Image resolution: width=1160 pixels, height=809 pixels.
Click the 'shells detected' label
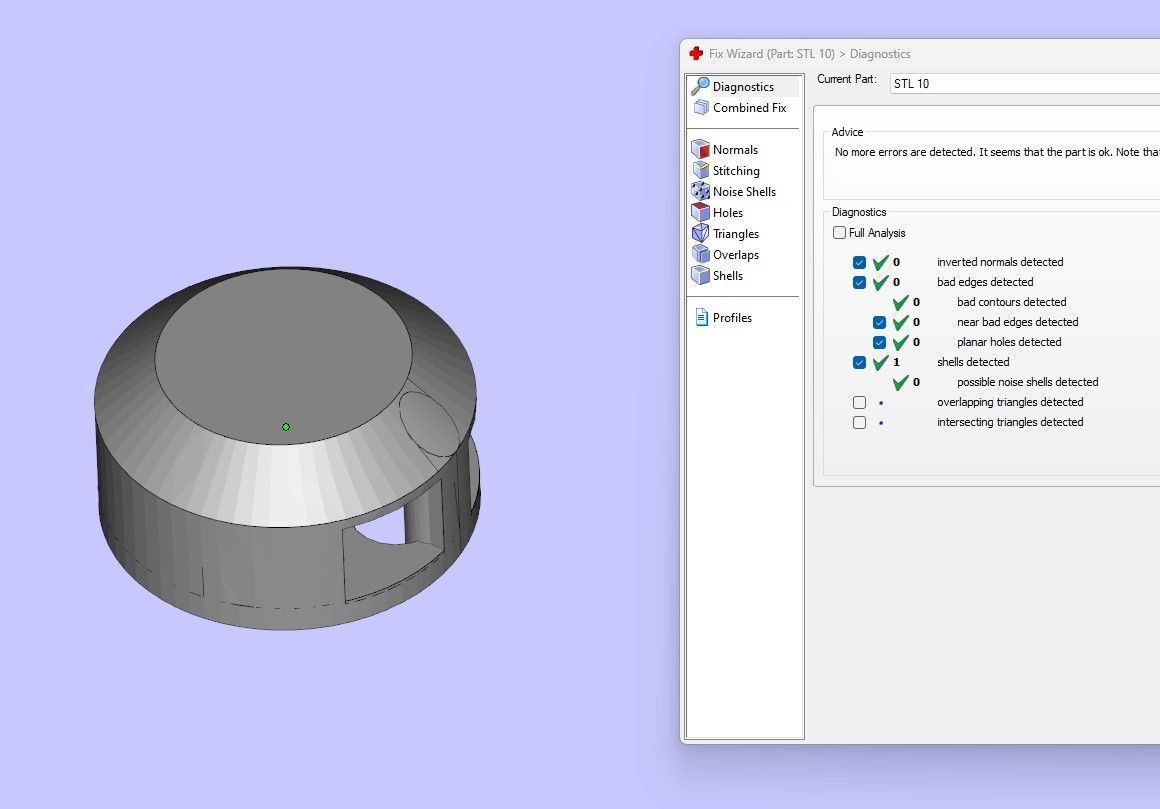point(973,362)
